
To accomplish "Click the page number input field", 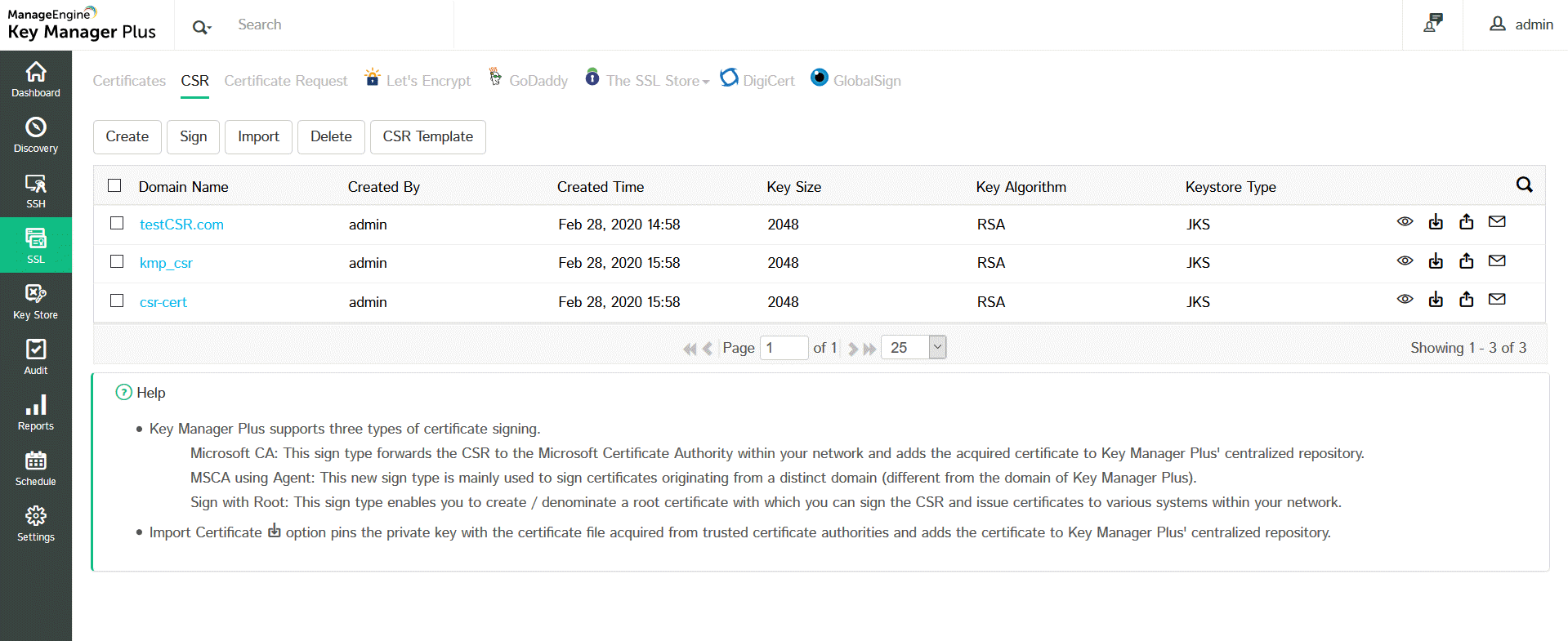I will click(783, 348).
